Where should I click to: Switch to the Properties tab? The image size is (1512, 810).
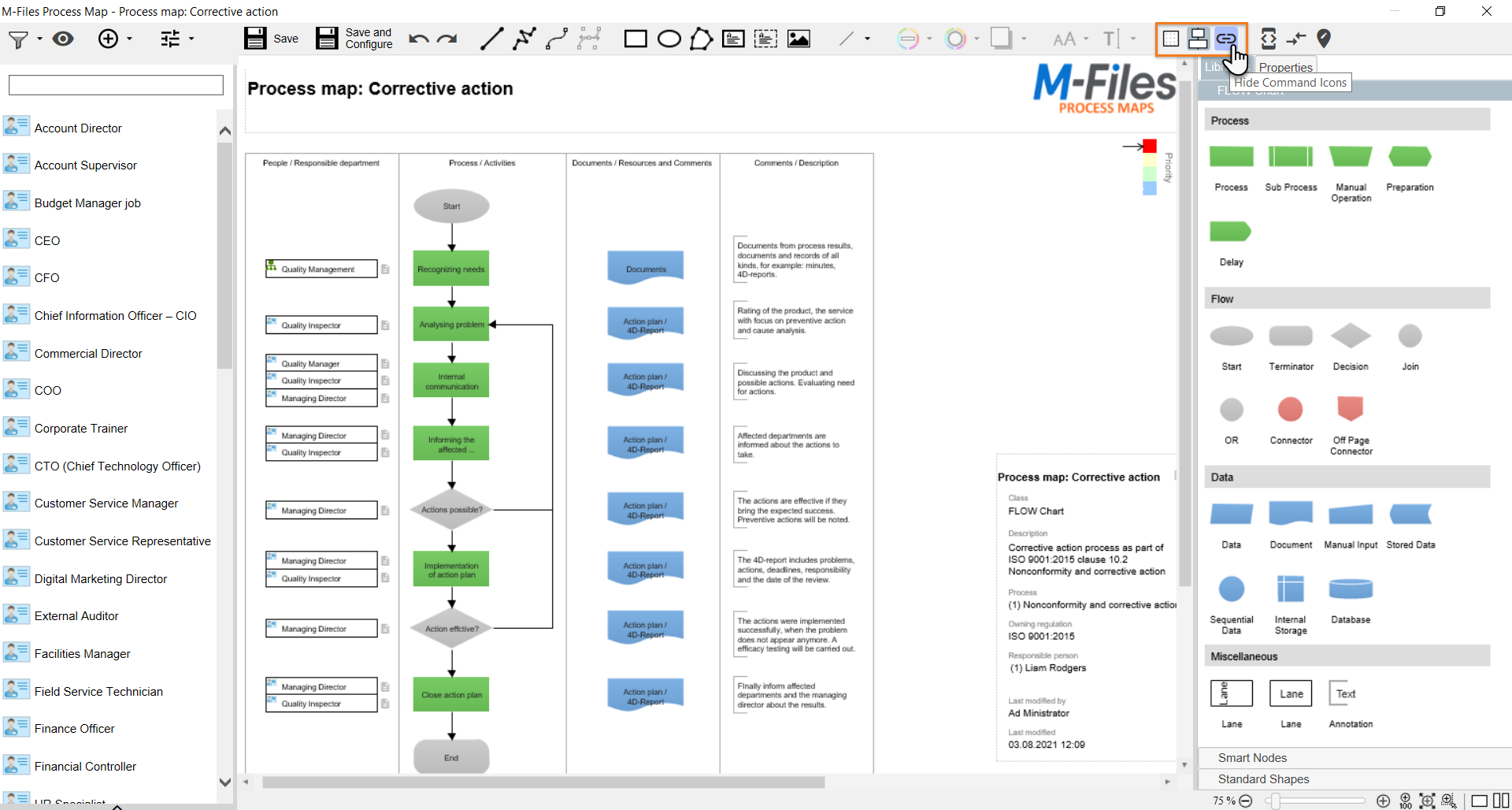1285,67
